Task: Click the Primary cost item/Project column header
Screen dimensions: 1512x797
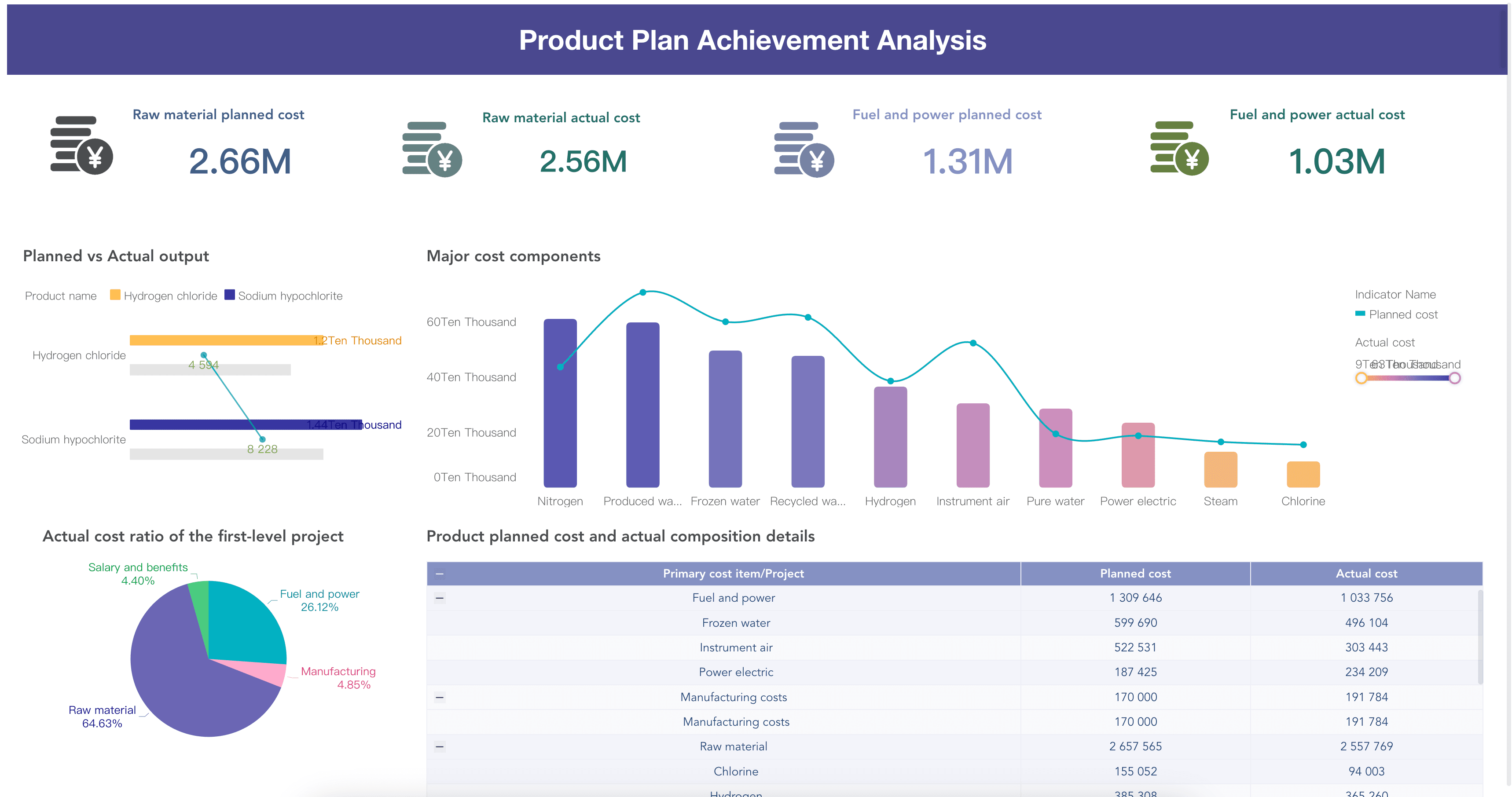Action: click(x=733, y=574)
